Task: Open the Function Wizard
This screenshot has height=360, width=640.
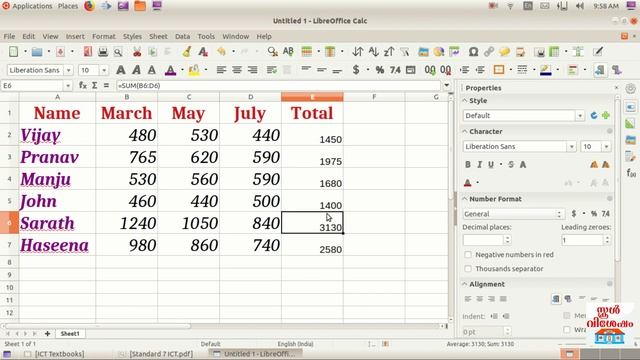Action: [83, 86]
